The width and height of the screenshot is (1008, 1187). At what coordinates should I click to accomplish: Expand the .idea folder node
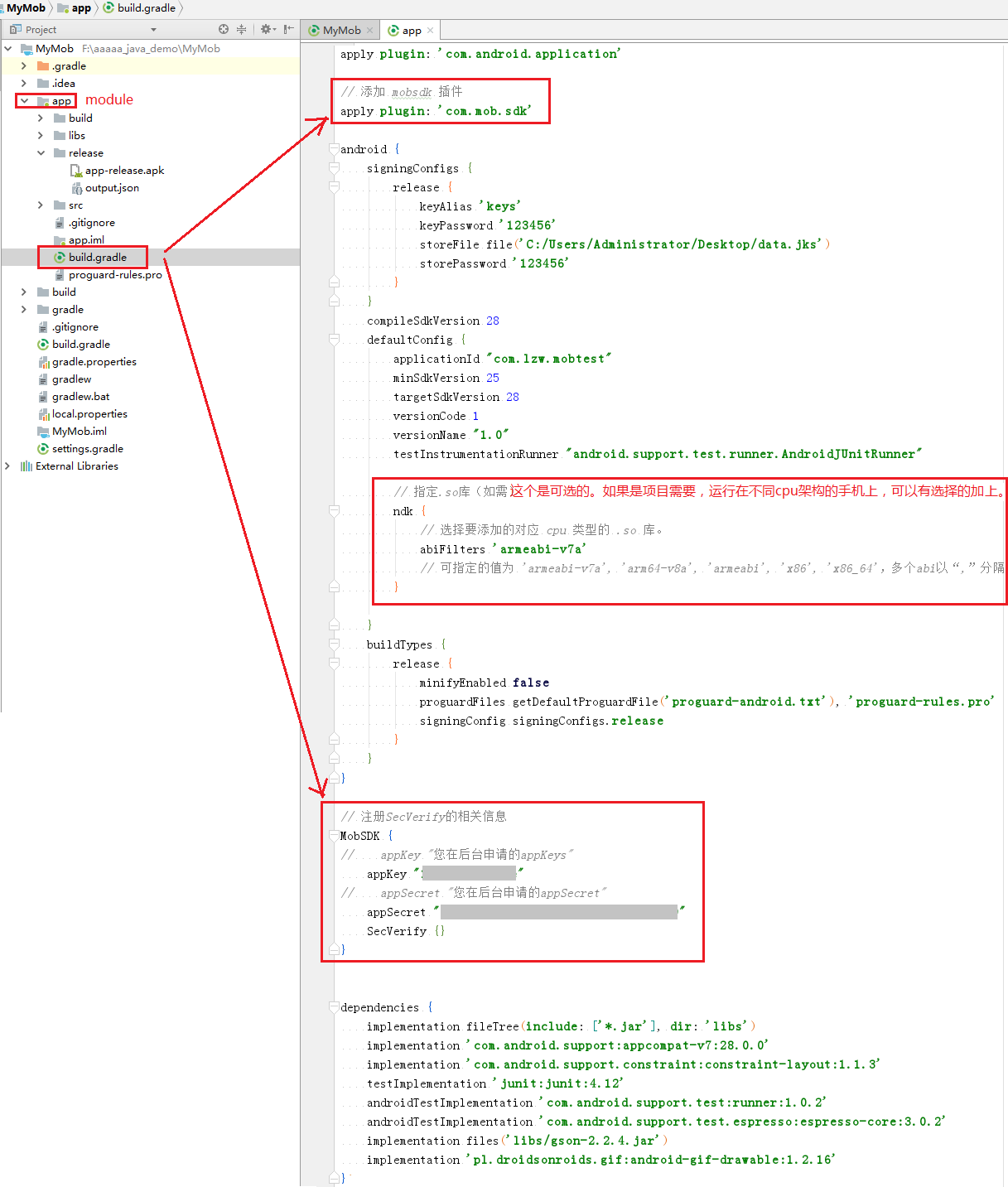23,84
